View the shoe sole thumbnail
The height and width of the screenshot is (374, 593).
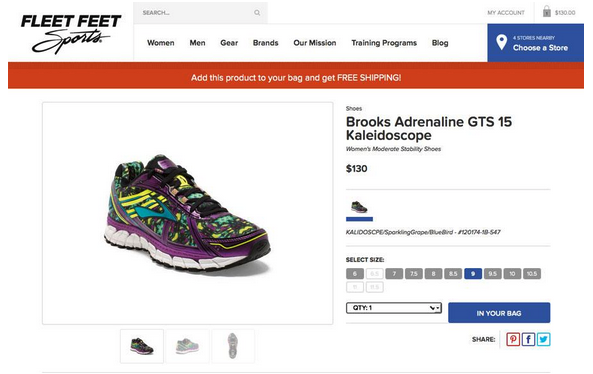[x=233, y=346]
